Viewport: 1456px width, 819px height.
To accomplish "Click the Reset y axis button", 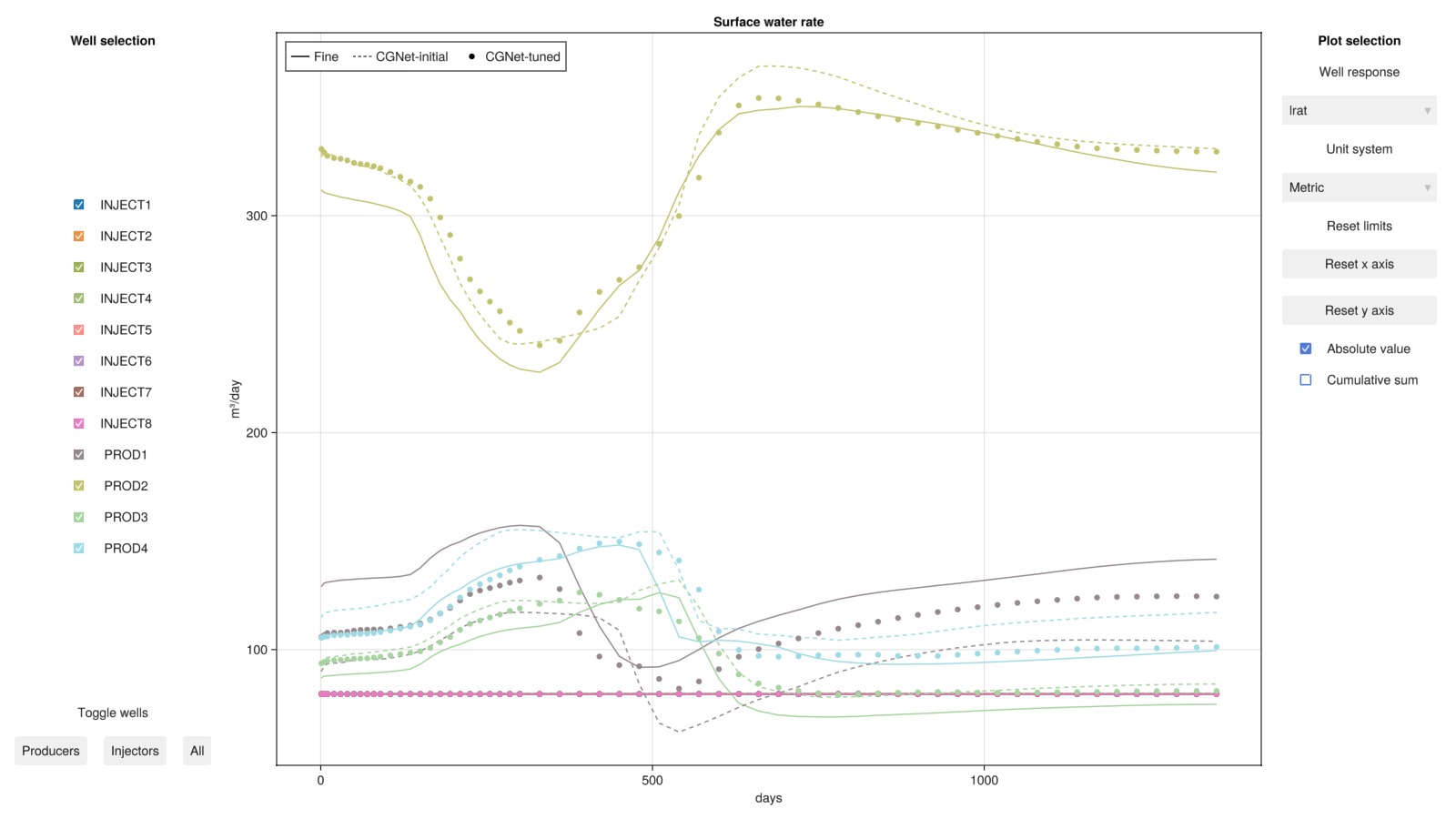I will tap(1359, 310).
